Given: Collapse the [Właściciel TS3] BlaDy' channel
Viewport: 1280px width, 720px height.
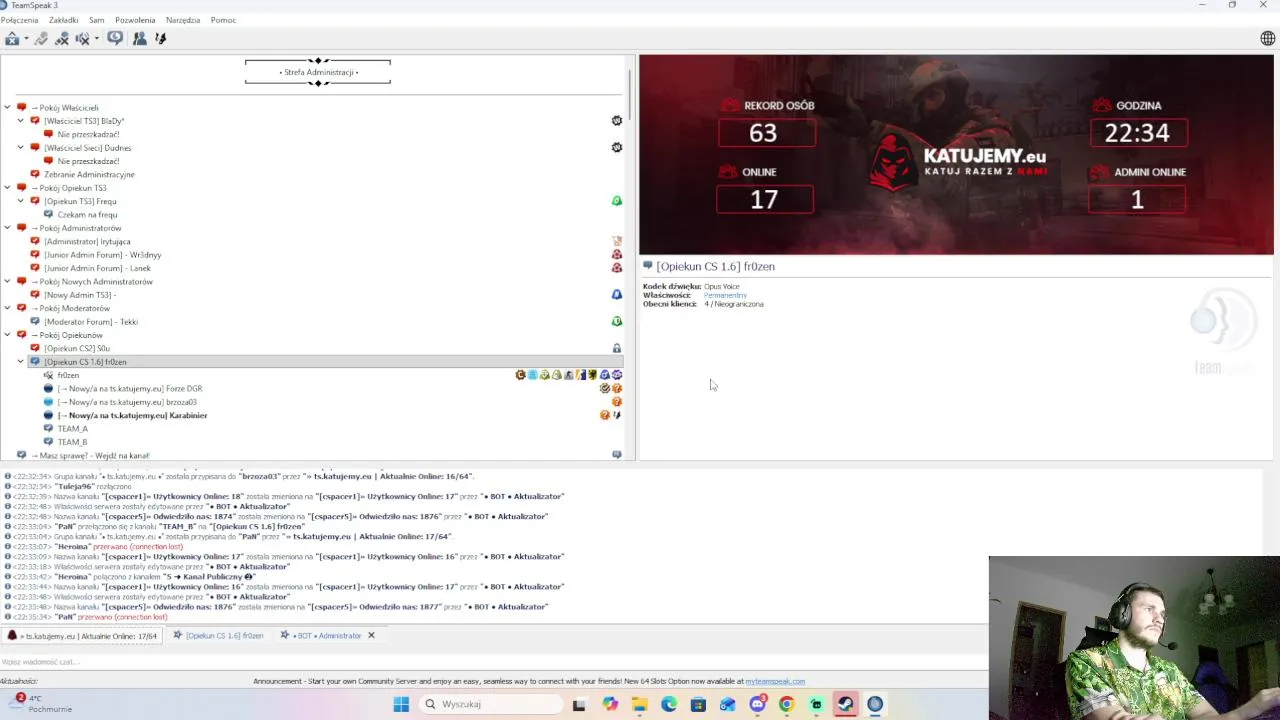Looking at the screenshot, I should [20, 121].
